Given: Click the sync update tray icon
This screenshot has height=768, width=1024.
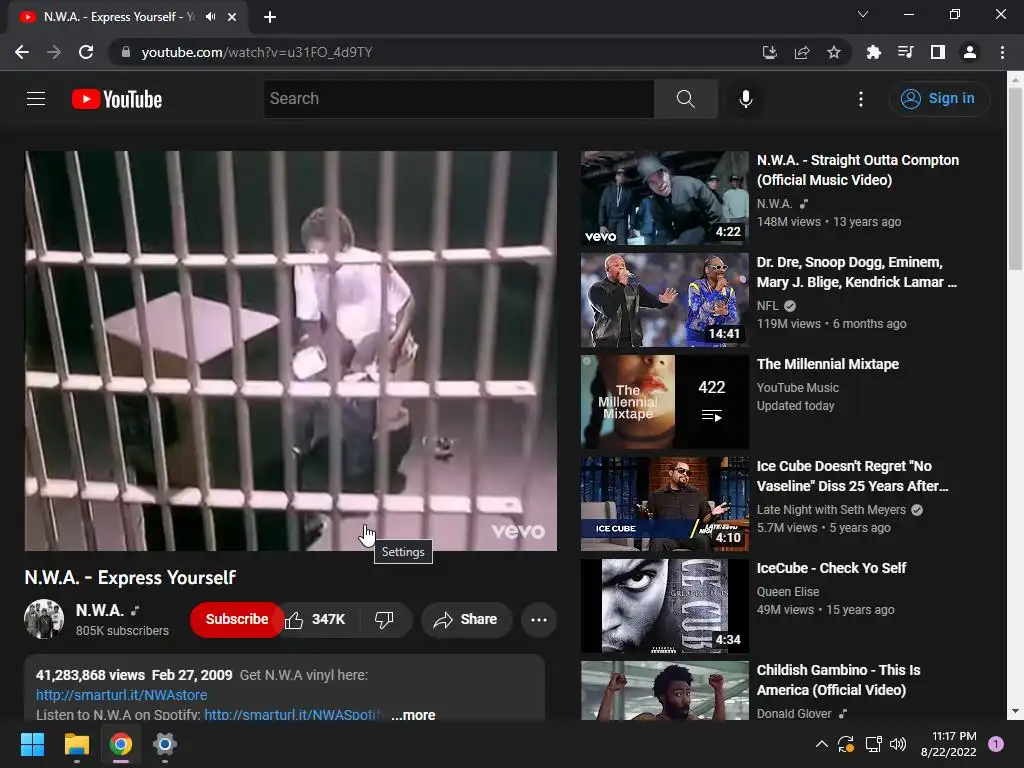Looking at the screenshot, I should pyautogui.click(x=846, y=744).
